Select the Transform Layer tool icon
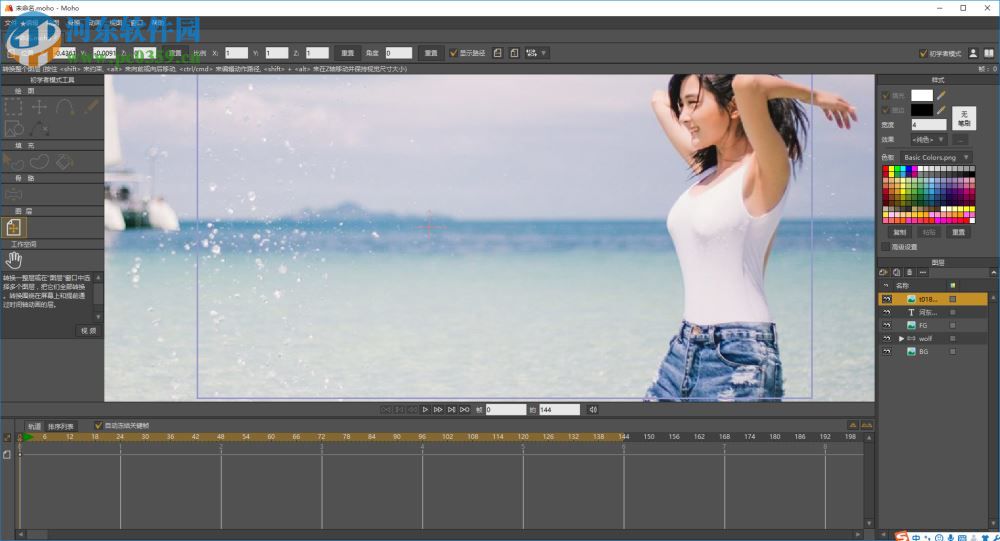1000x541 pixels. click(15, 227)
